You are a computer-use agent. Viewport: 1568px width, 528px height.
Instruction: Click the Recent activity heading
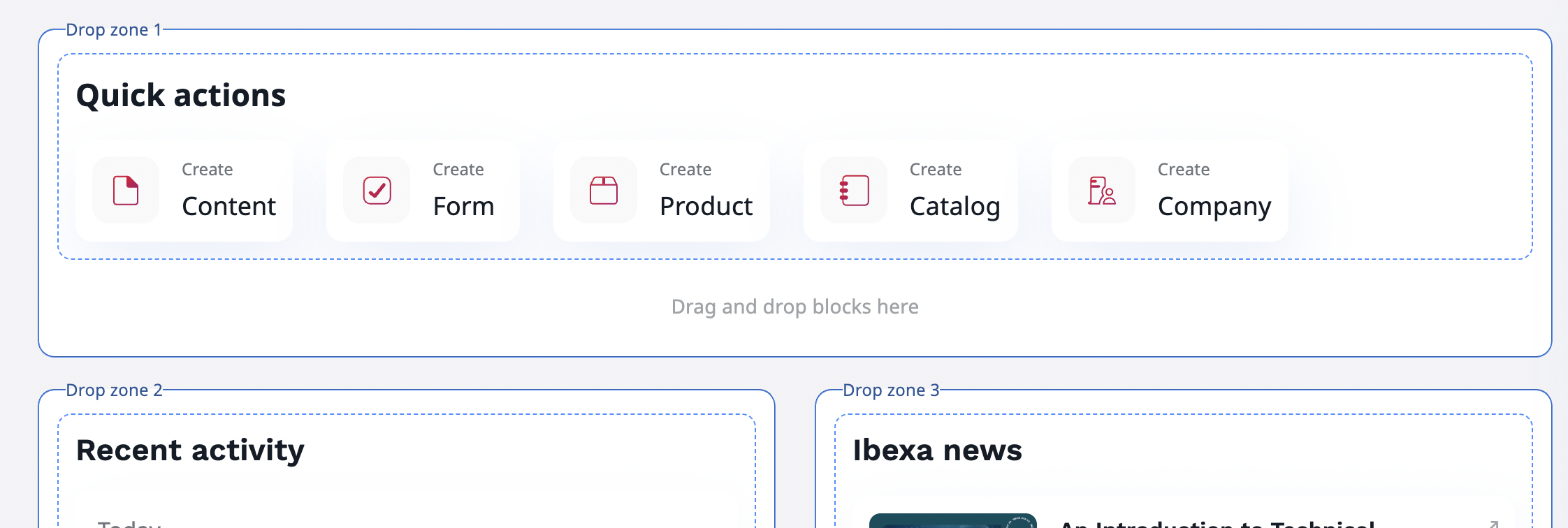point(191,450)
